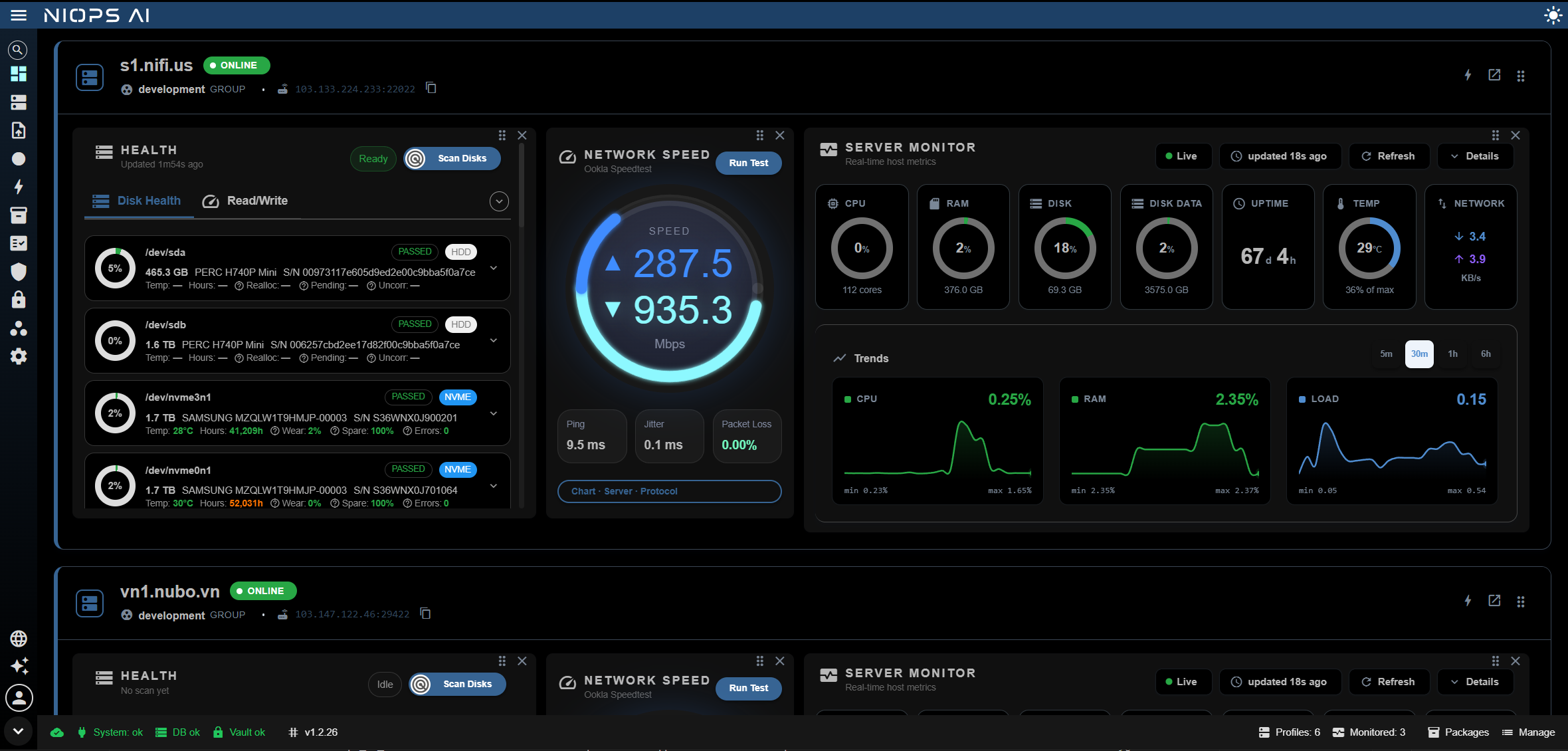
Task: Open vn1.nubo.vn in external window
Action: (x=1494, y=601)
